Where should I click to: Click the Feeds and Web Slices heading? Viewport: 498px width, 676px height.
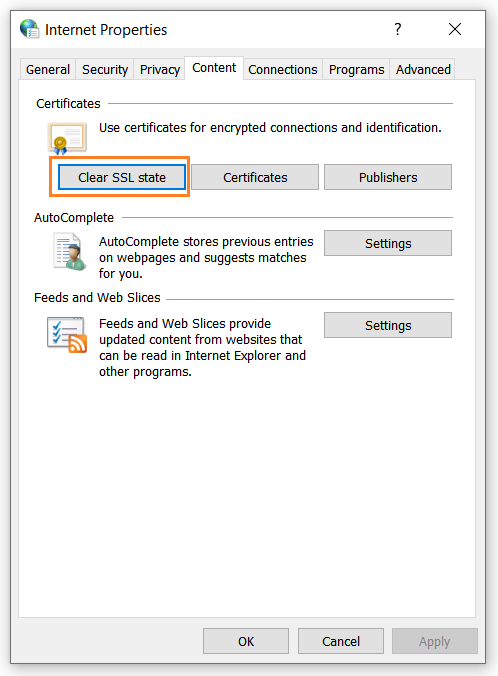tap(97, 297)
